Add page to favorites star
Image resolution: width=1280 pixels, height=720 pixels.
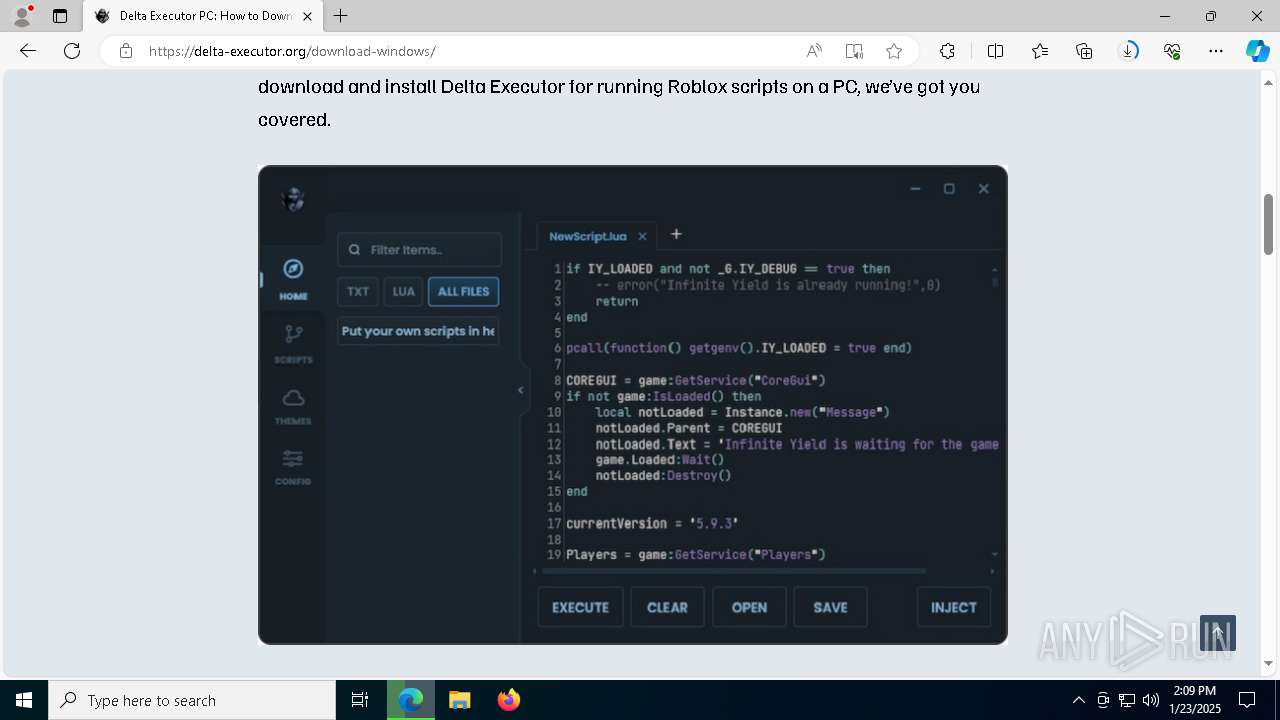pos(894,51)
